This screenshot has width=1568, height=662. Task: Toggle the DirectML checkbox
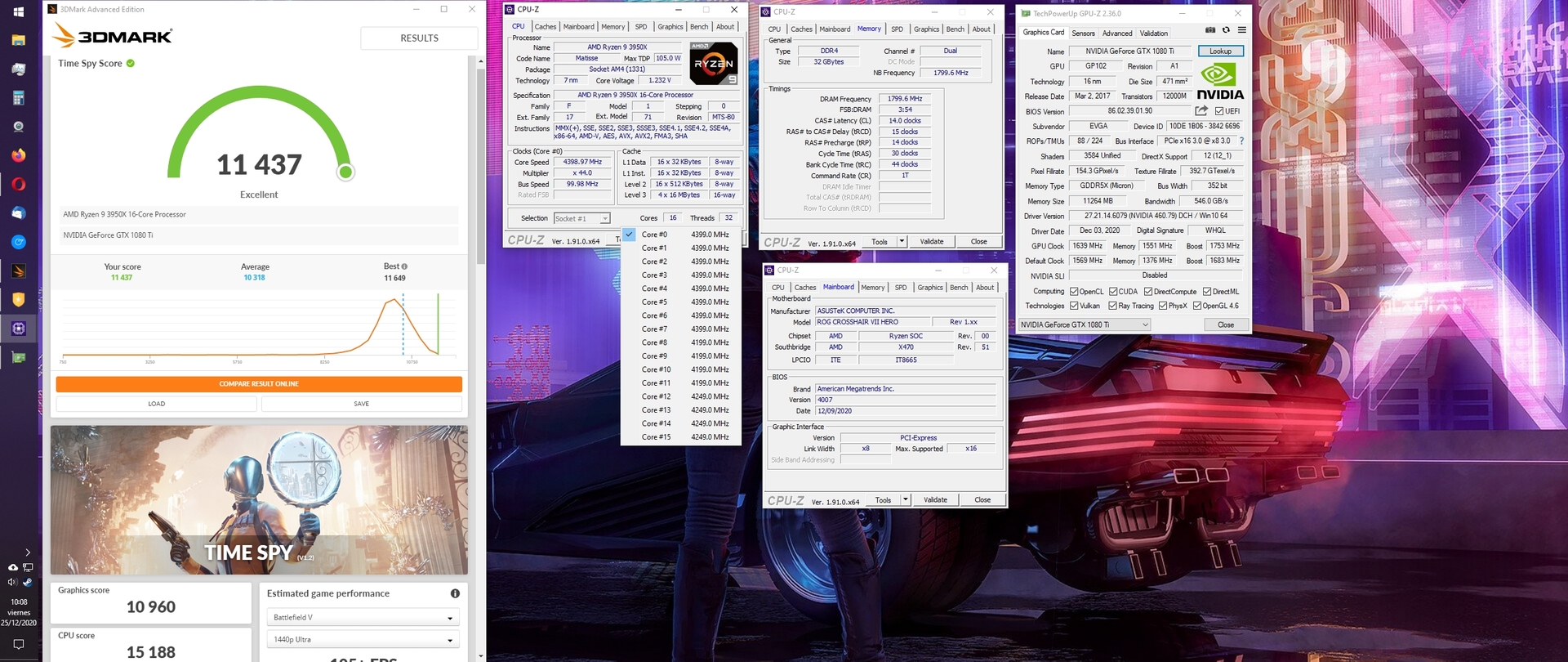[1207, 292]
